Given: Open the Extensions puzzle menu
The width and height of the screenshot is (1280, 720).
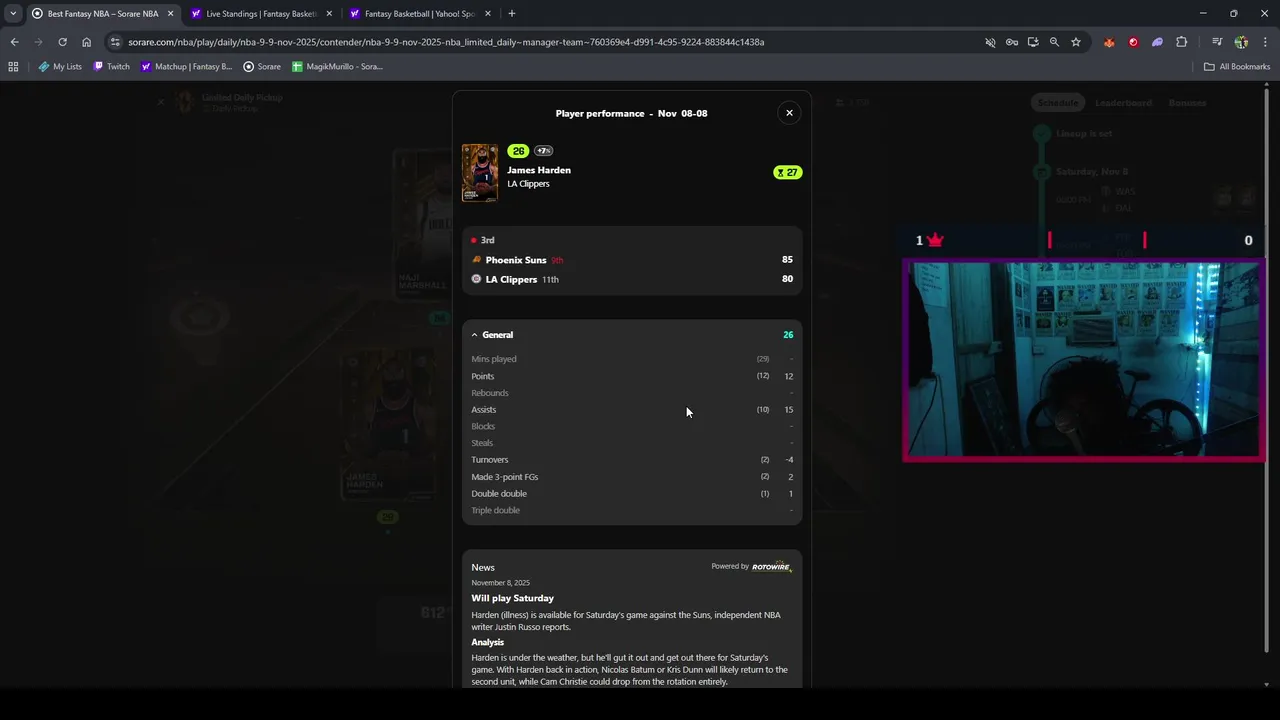Looking at the screenshot, I should click(1182, 42).
